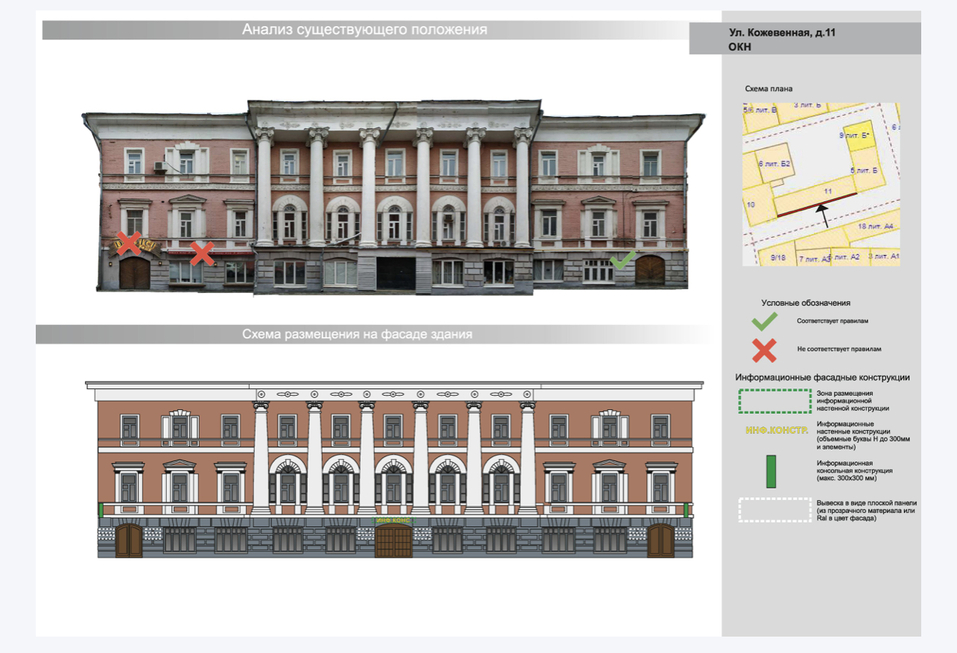Click the white dashed flat panel rectangle
This screenshot has height=653, width=957.
pyautogui.click(x=774, y=510)
